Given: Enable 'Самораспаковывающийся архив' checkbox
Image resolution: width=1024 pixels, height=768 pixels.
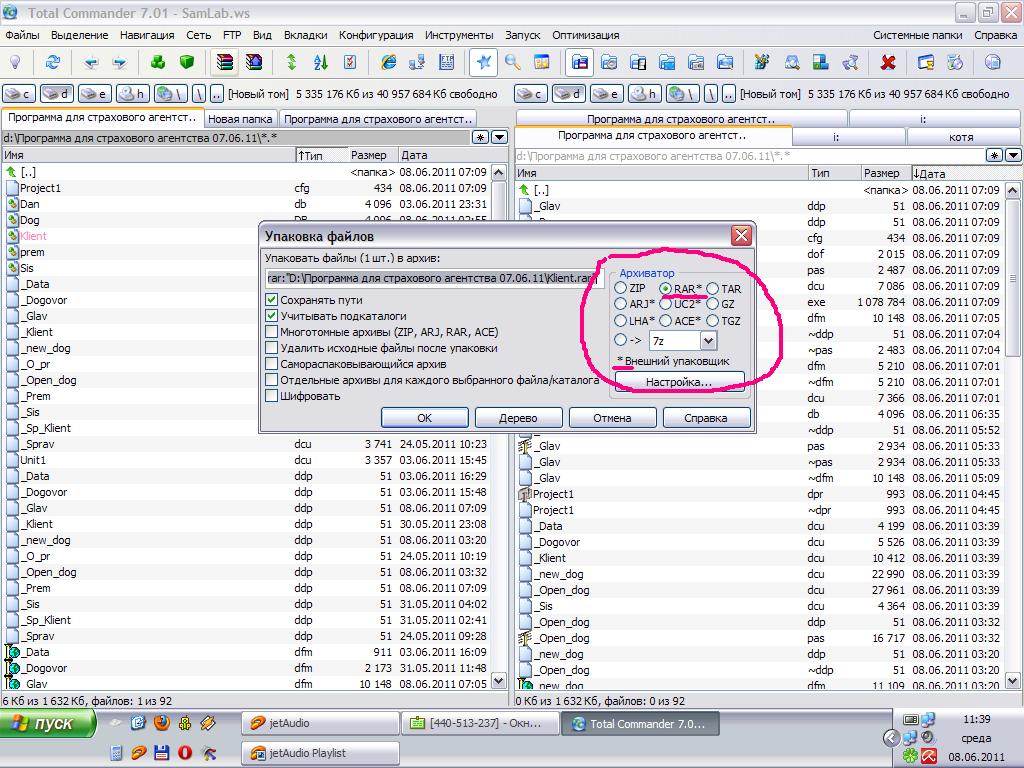Looking at the screenshot, I should pos(272,364).
